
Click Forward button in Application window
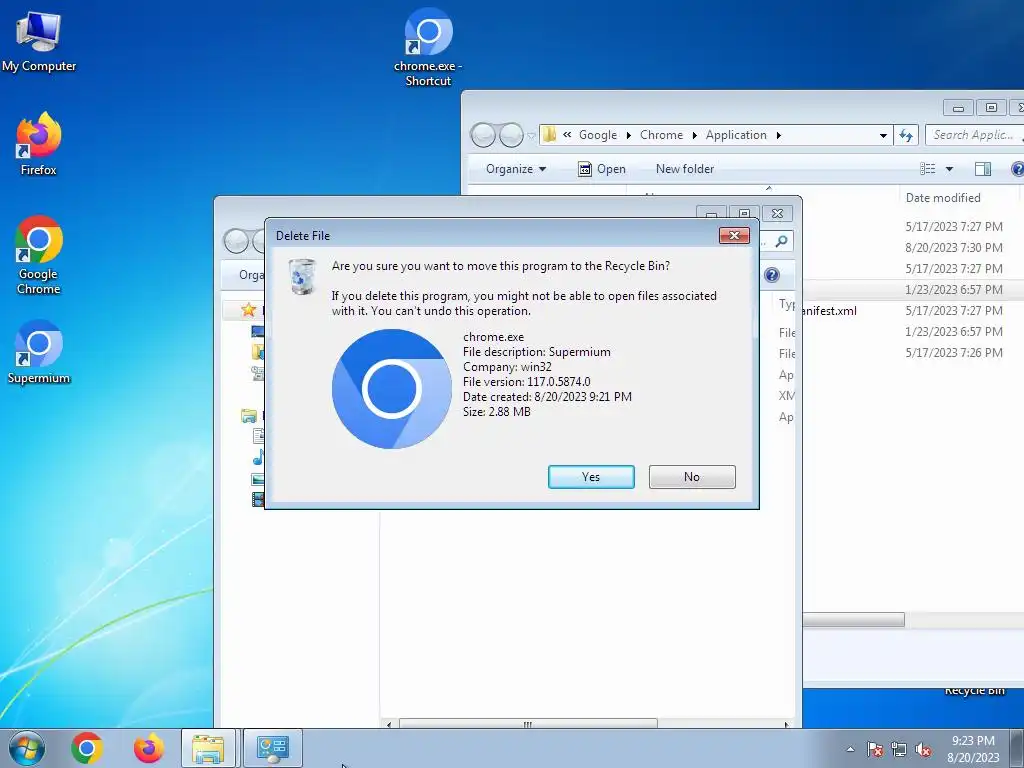click(511, 135)
